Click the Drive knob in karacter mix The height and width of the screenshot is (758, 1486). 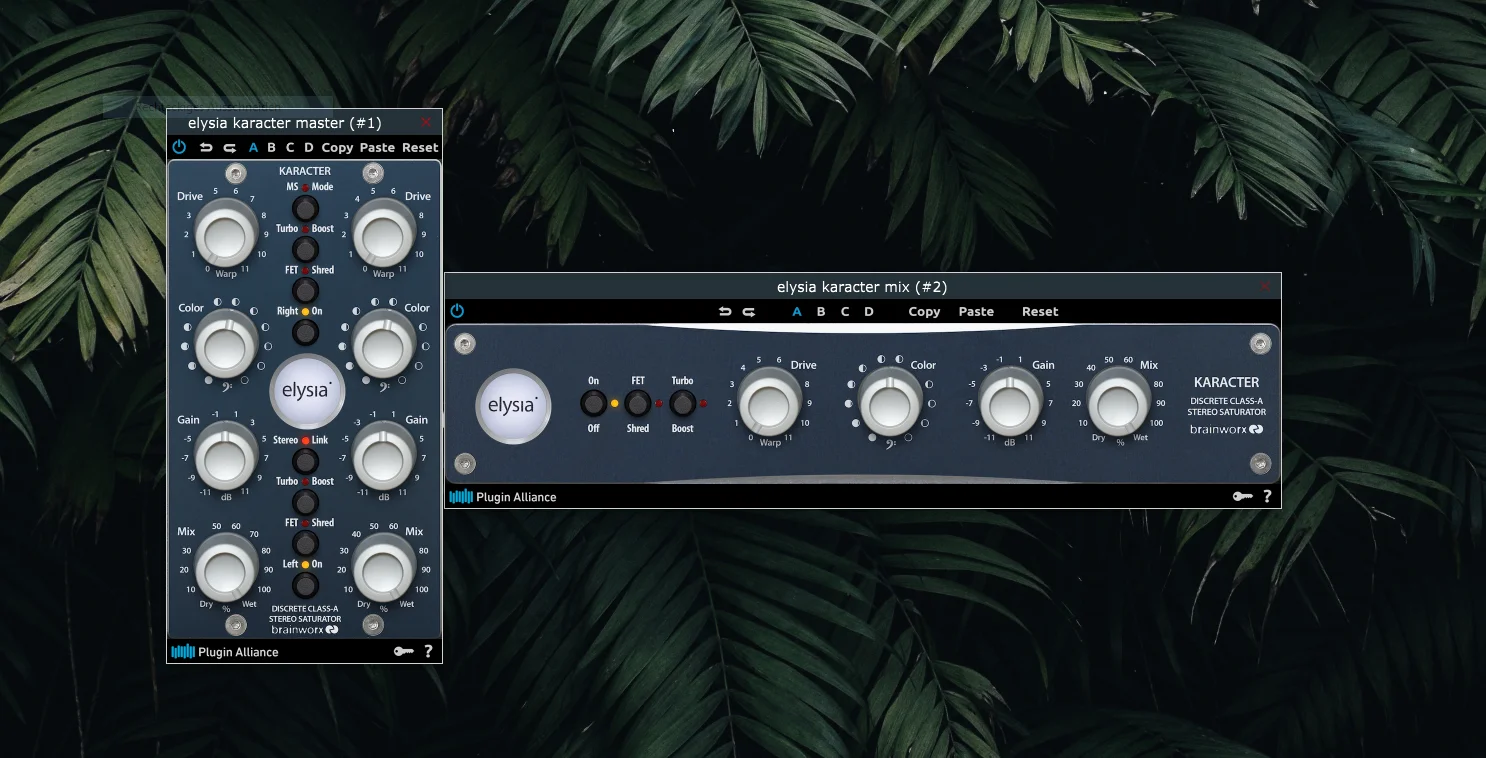(770, 402)
